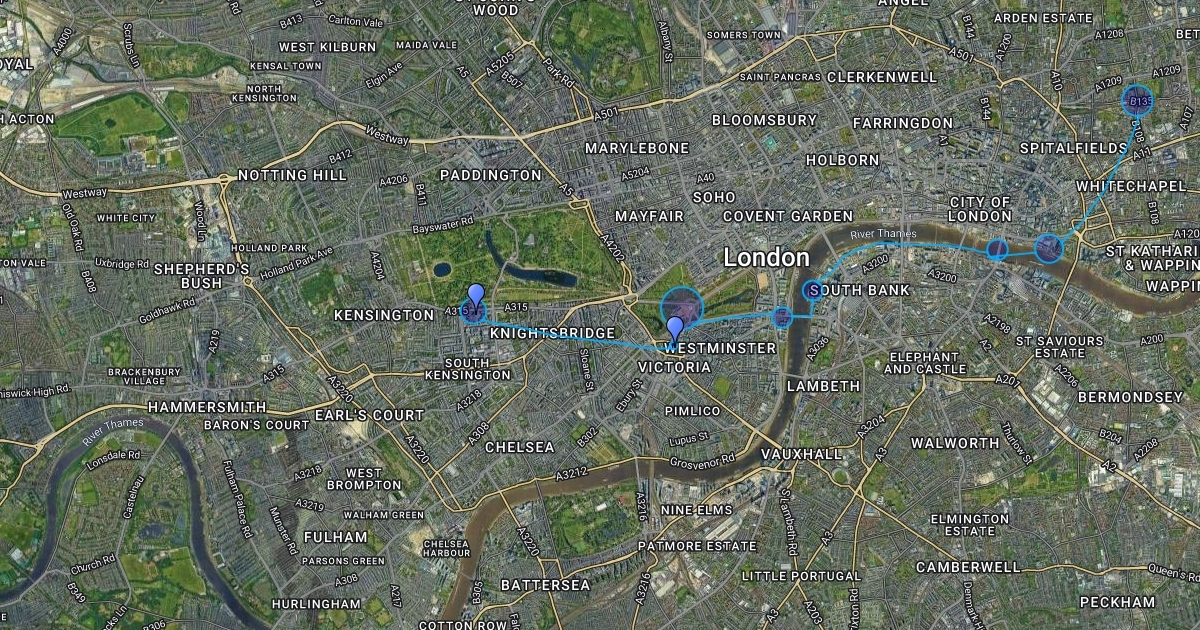
Task: Select the circle marker nearest St Katharine's
Action: pyautogui.click(x=1047, y=247)
